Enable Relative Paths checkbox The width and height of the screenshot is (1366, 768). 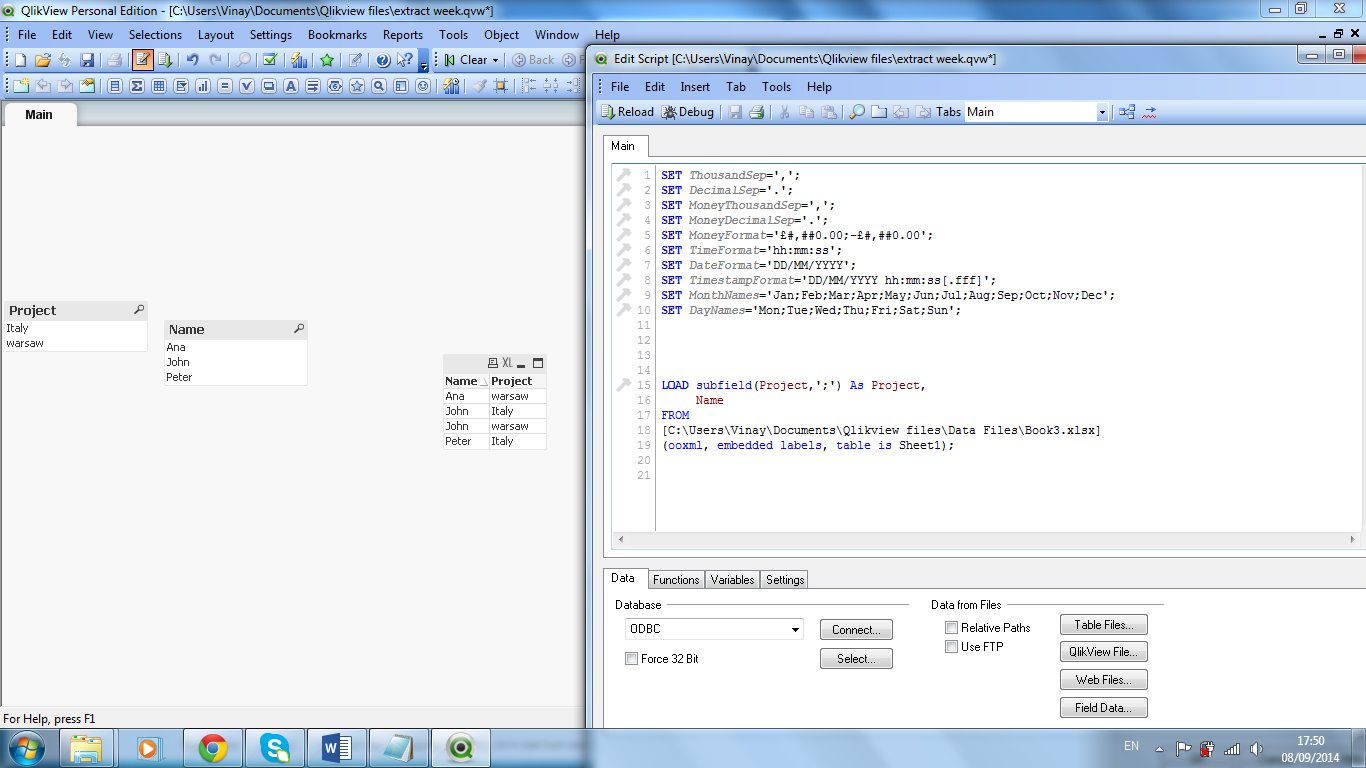point(951,628)
